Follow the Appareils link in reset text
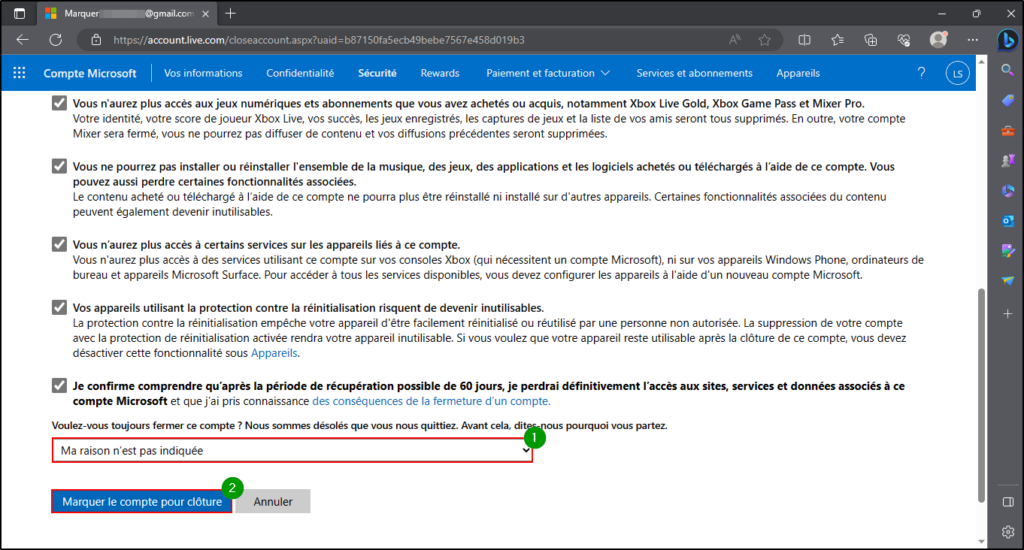The width and height of the screenshot is (1024, 550). [274, 353]
